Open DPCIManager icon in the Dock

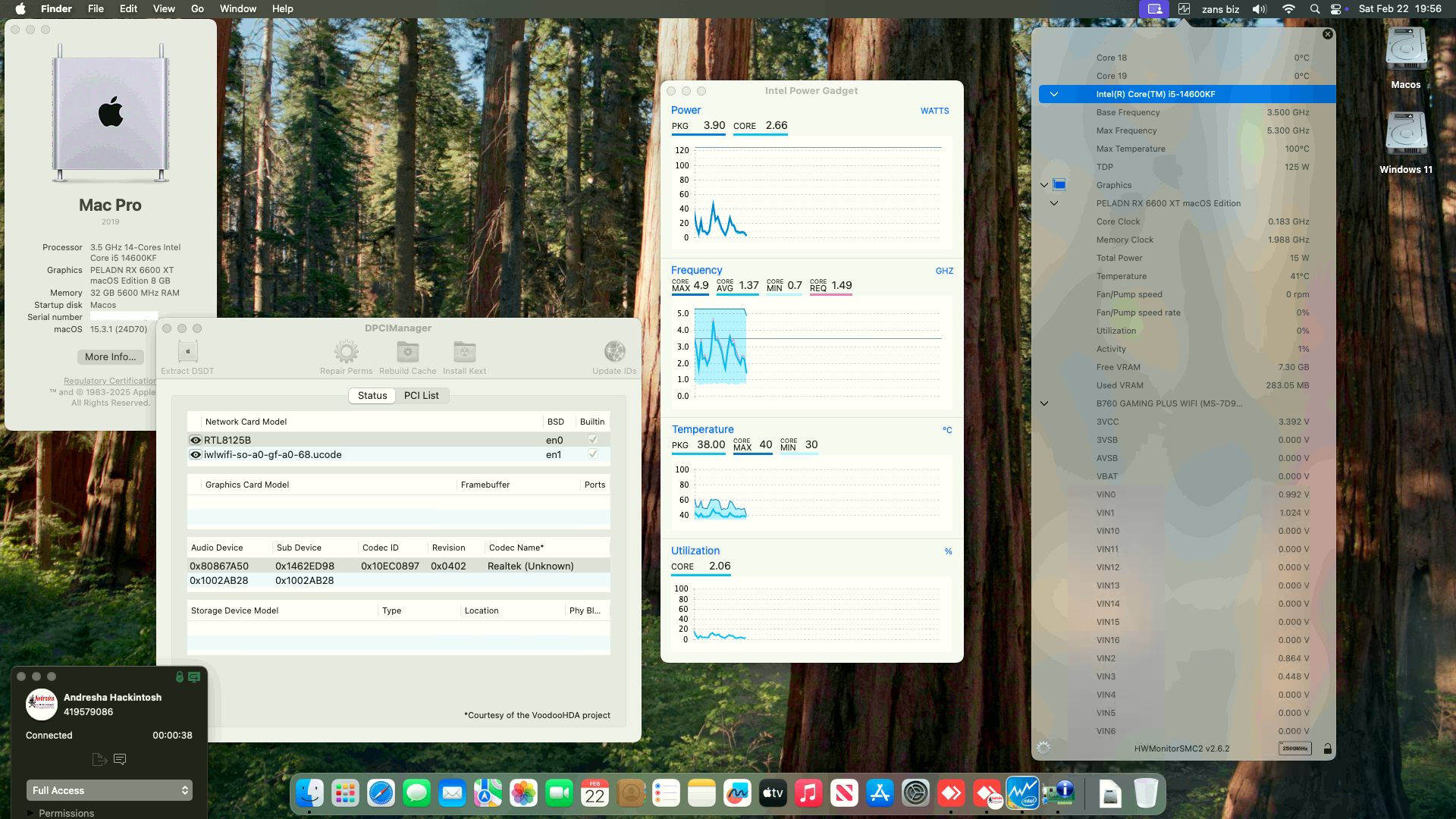(x=1059, y=793)
